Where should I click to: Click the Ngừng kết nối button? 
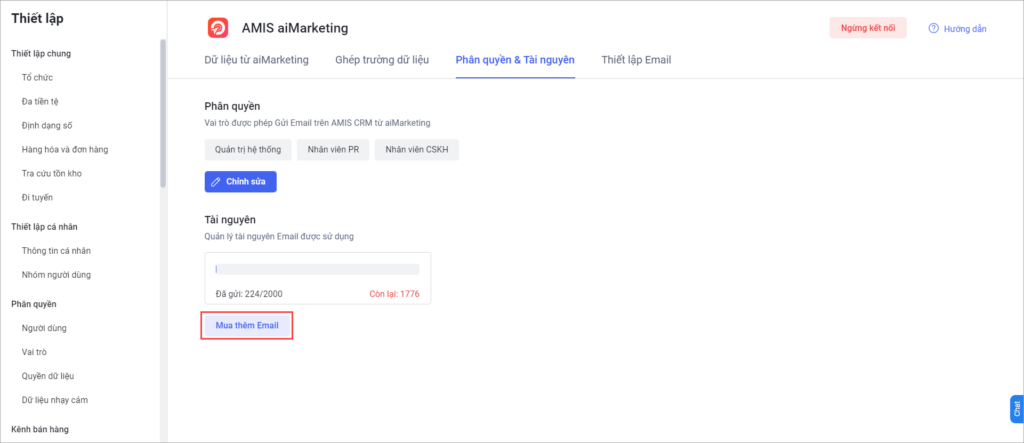click(x=868, y=28)
